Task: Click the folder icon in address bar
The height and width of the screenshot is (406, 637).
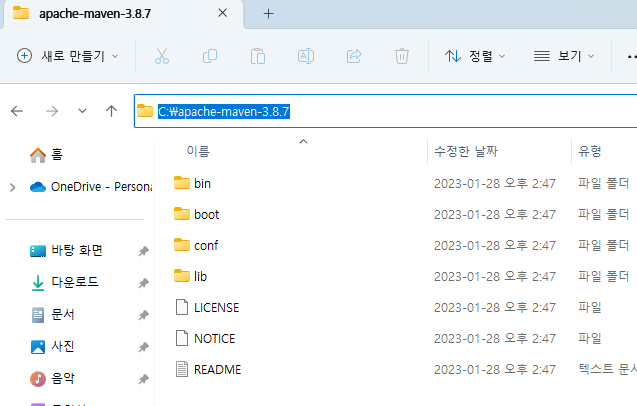Action: click(x=145, y=111)
